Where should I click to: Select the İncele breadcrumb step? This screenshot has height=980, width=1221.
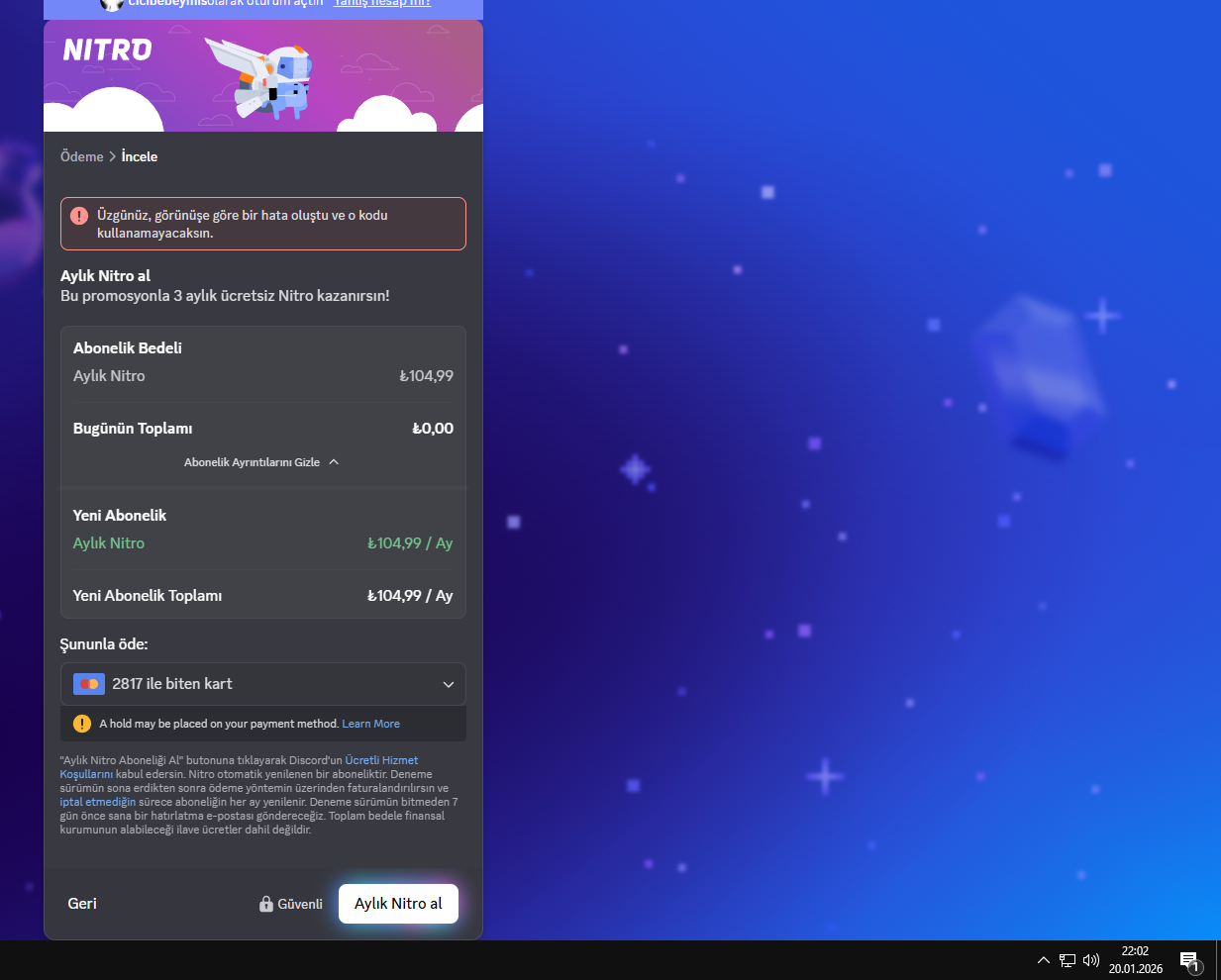140,156
